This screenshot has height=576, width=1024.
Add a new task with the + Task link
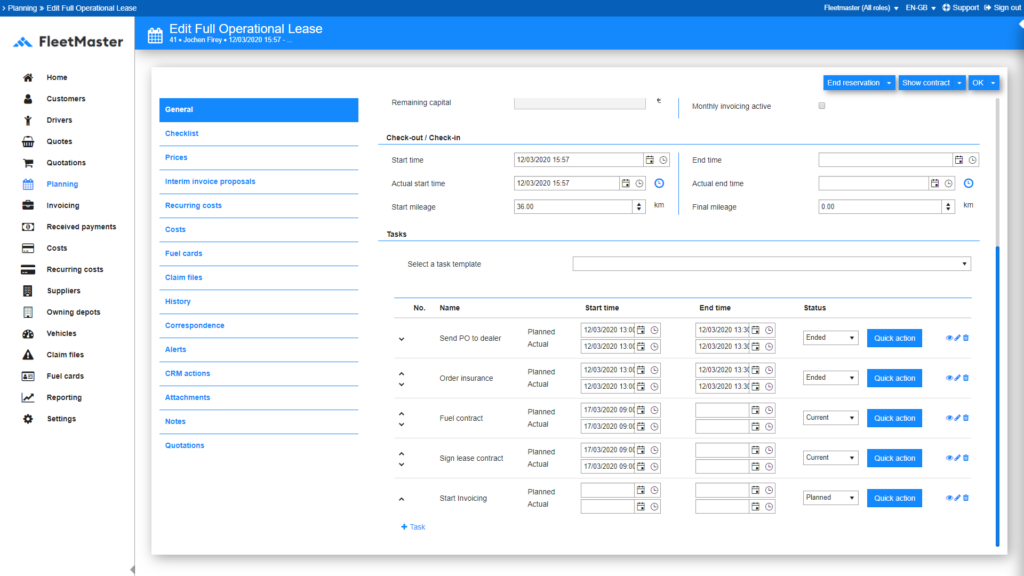[x=413, y=526]
